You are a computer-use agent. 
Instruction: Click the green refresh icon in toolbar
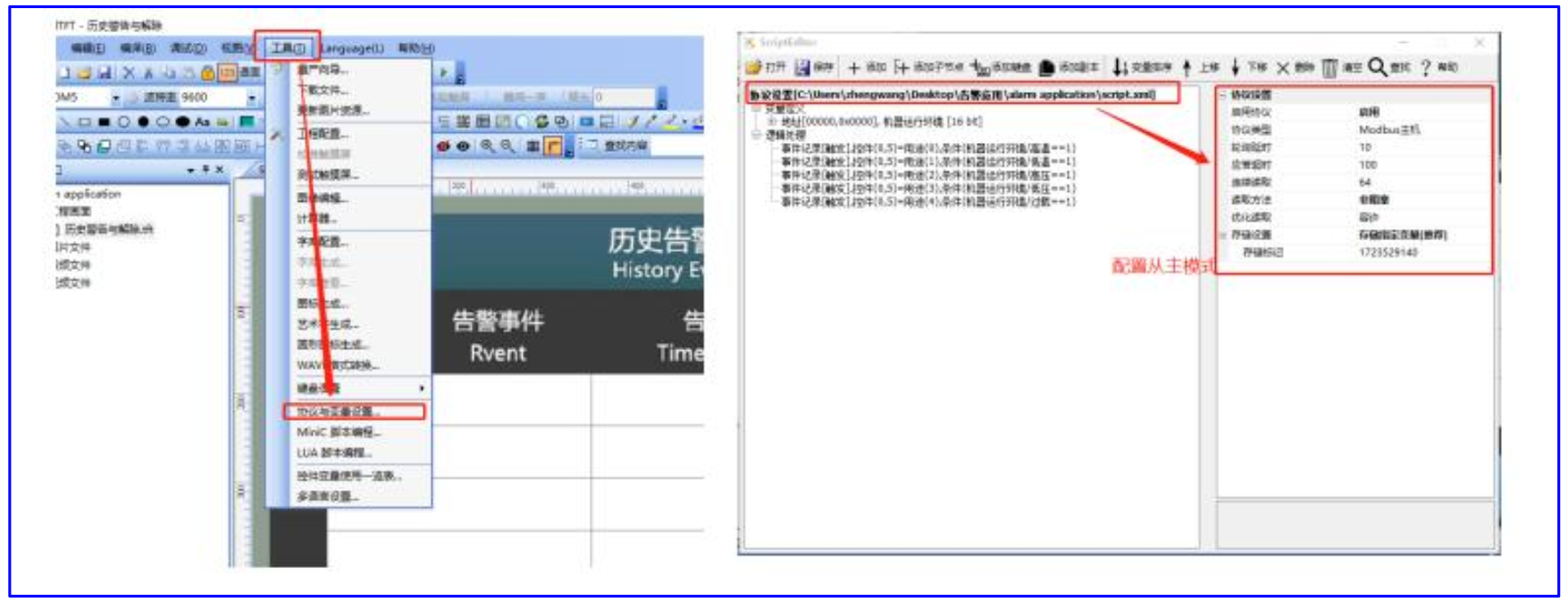click(541, 121)
